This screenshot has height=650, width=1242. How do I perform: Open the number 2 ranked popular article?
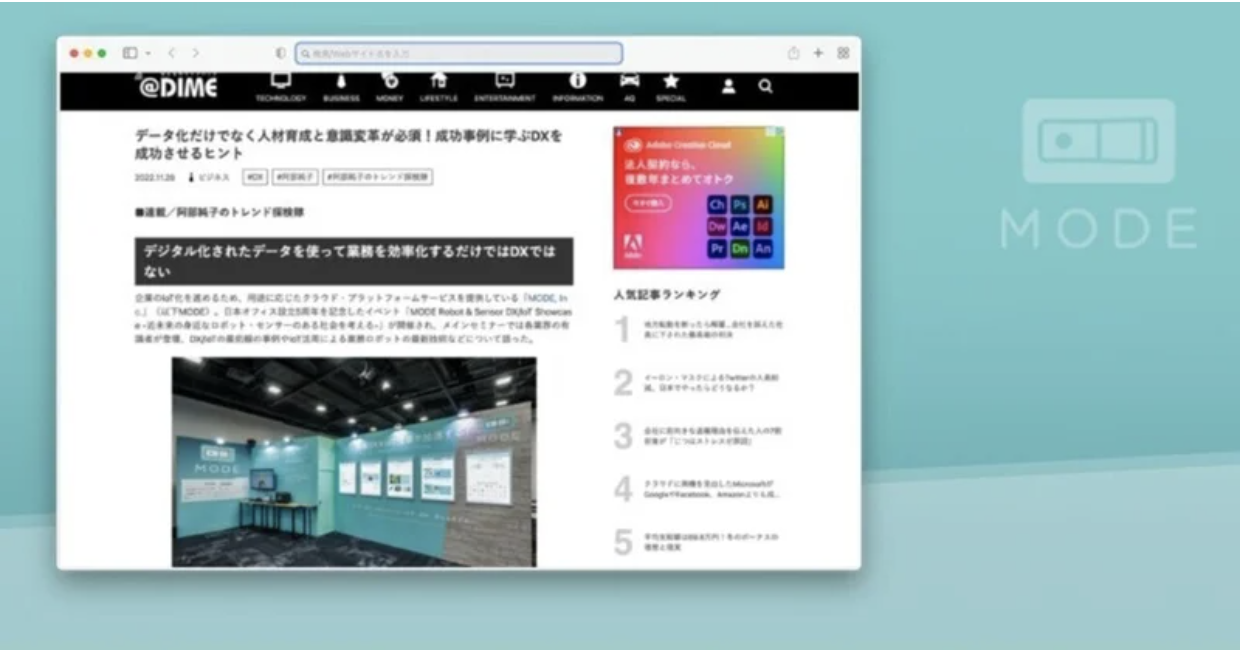[x=711, y=383]
